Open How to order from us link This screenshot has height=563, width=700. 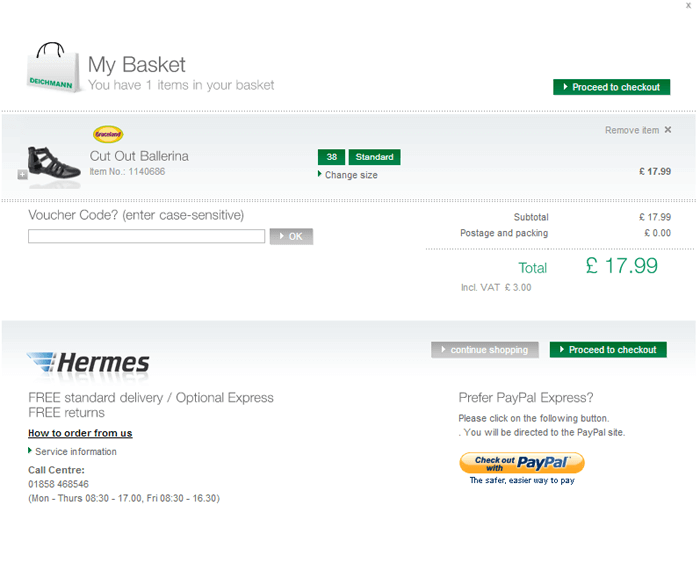point(80,433)
